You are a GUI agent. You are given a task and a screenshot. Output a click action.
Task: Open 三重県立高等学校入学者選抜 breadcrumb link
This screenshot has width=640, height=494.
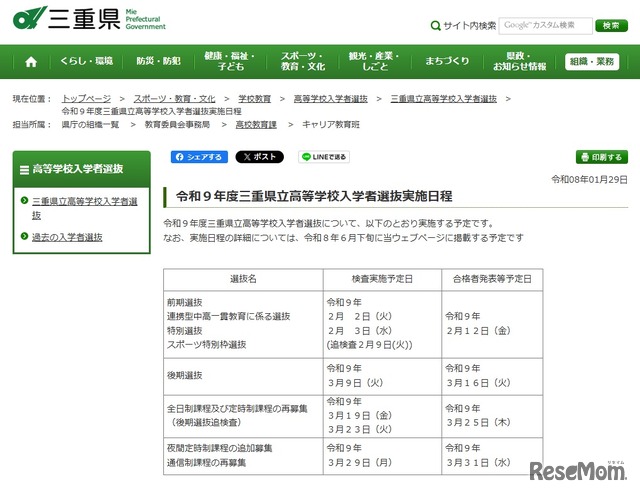point(444,99)
